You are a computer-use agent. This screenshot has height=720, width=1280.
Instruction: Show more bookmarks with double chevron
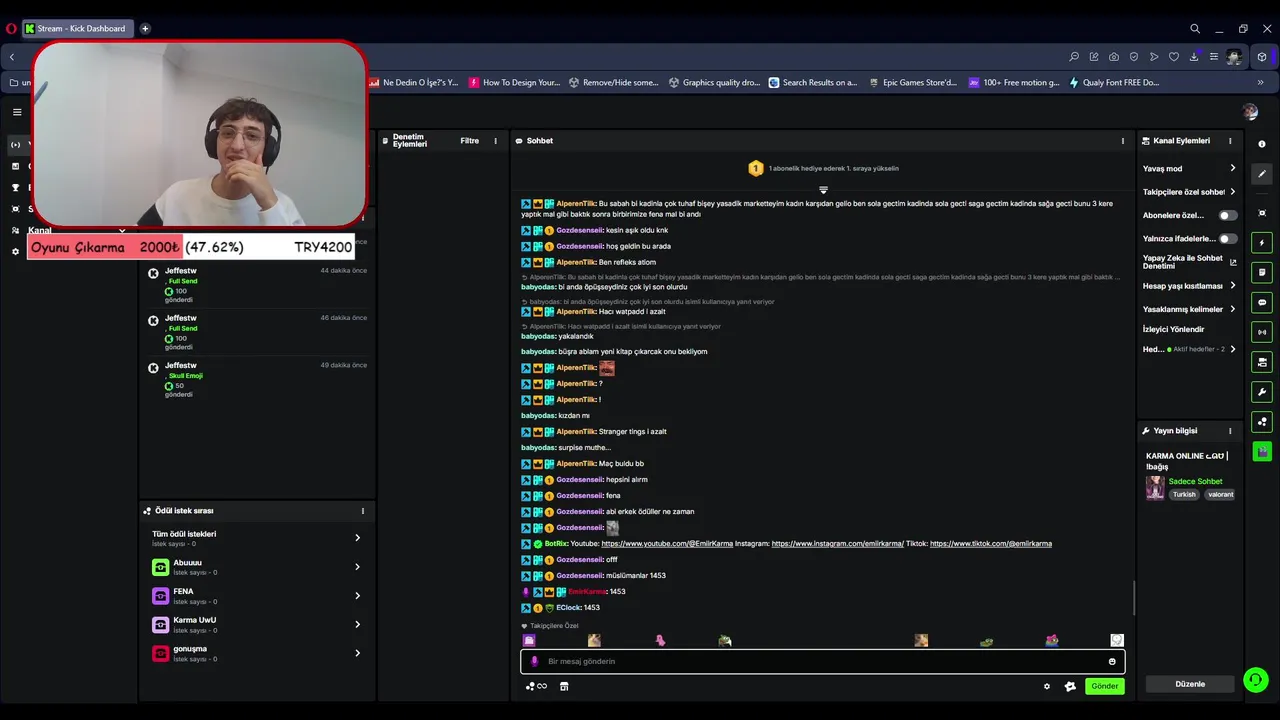1261,83
